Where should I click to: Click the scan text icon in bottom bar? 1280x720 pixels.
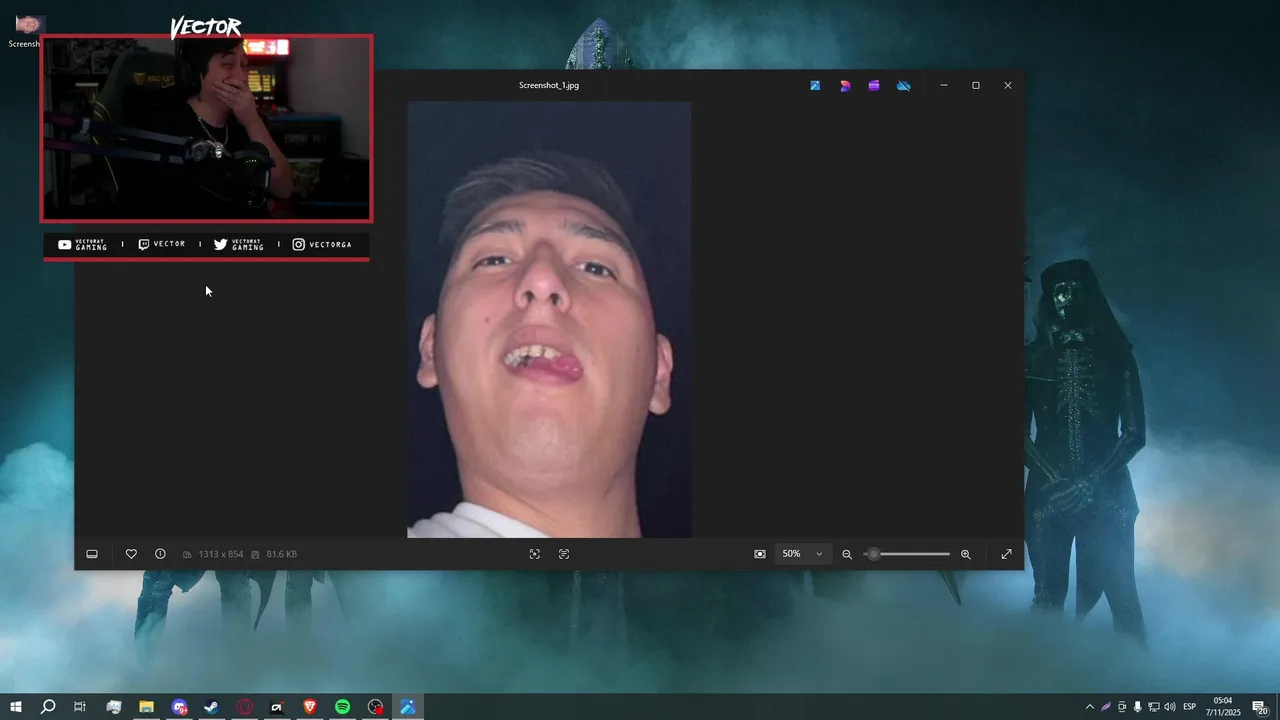[x=564, y=554]
